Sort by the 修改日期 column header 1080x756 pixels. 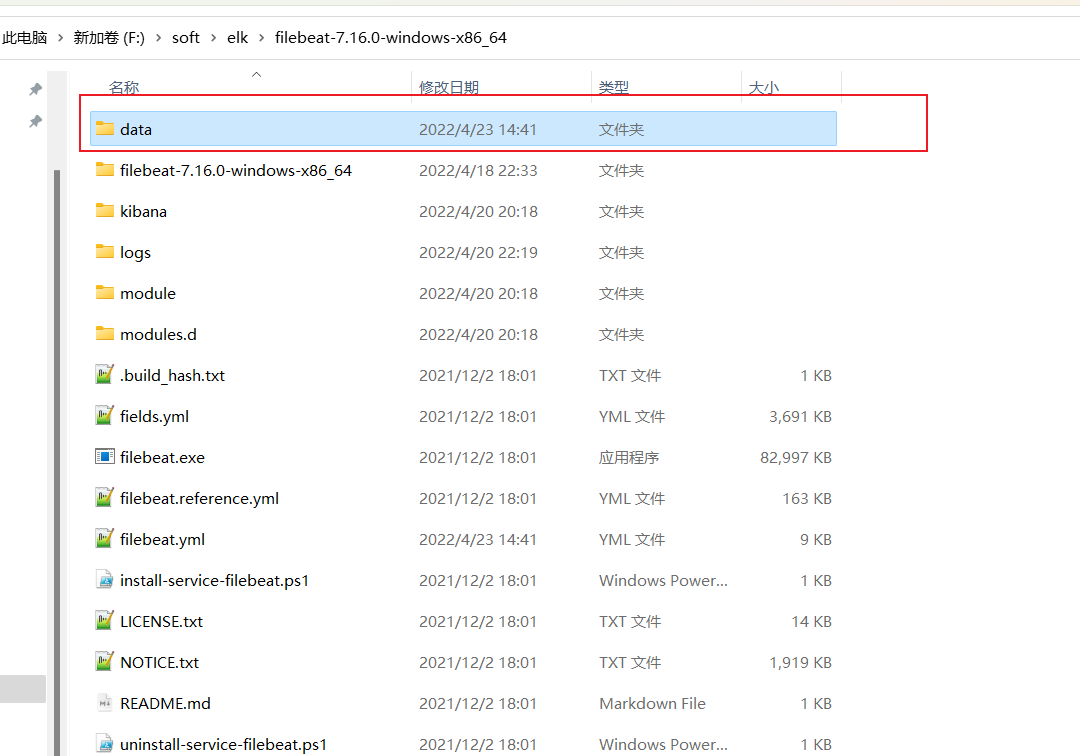click(449, 87)
